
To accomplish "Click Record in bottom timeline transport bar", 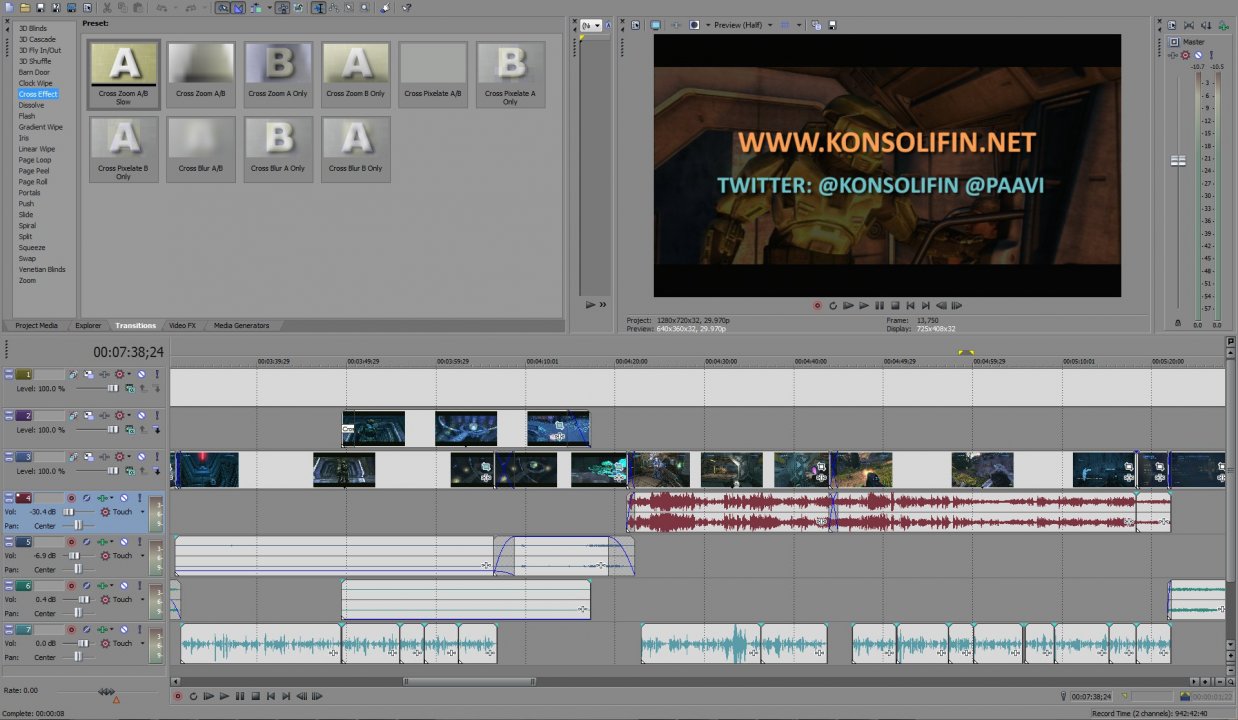I will [178, 696].
